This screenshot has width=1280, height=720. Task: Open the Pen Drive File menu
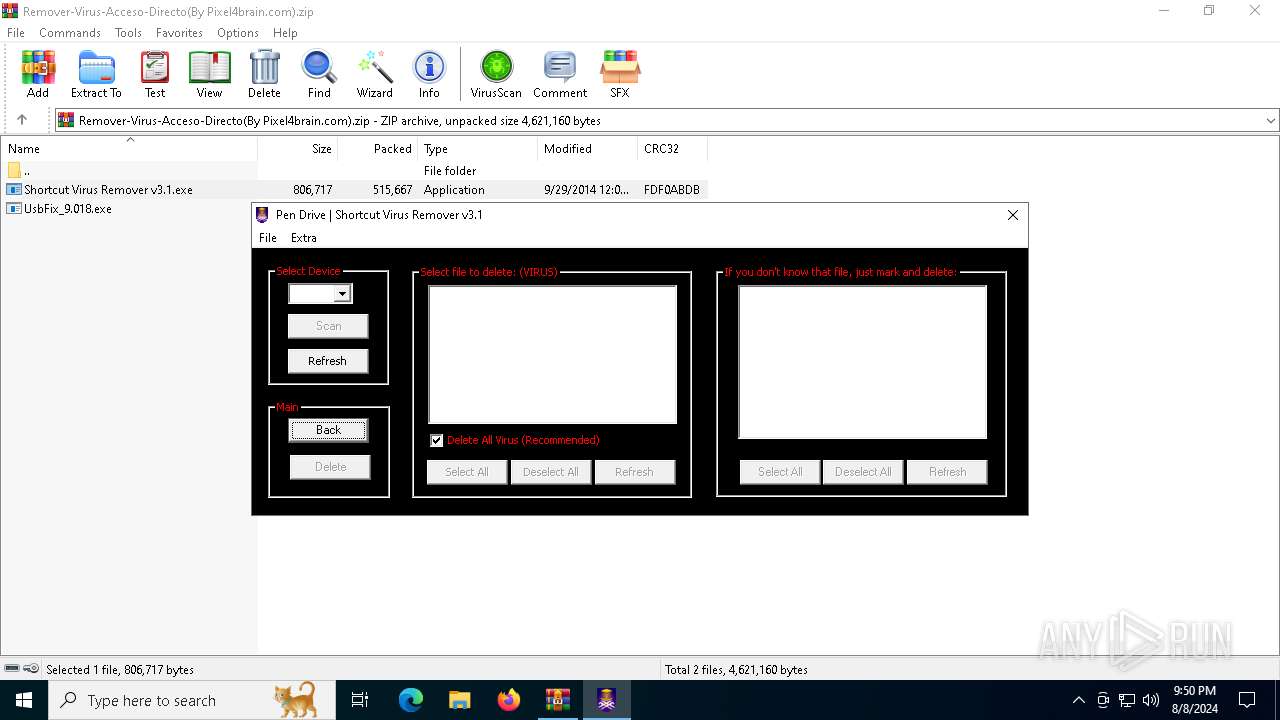(x=268, y=238)
